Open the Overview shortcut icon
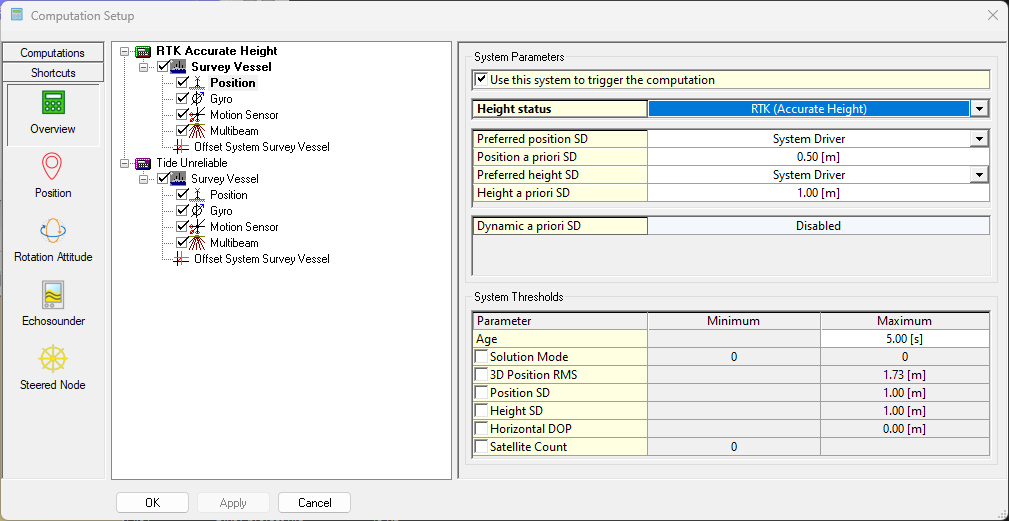 tap(53, 104)
